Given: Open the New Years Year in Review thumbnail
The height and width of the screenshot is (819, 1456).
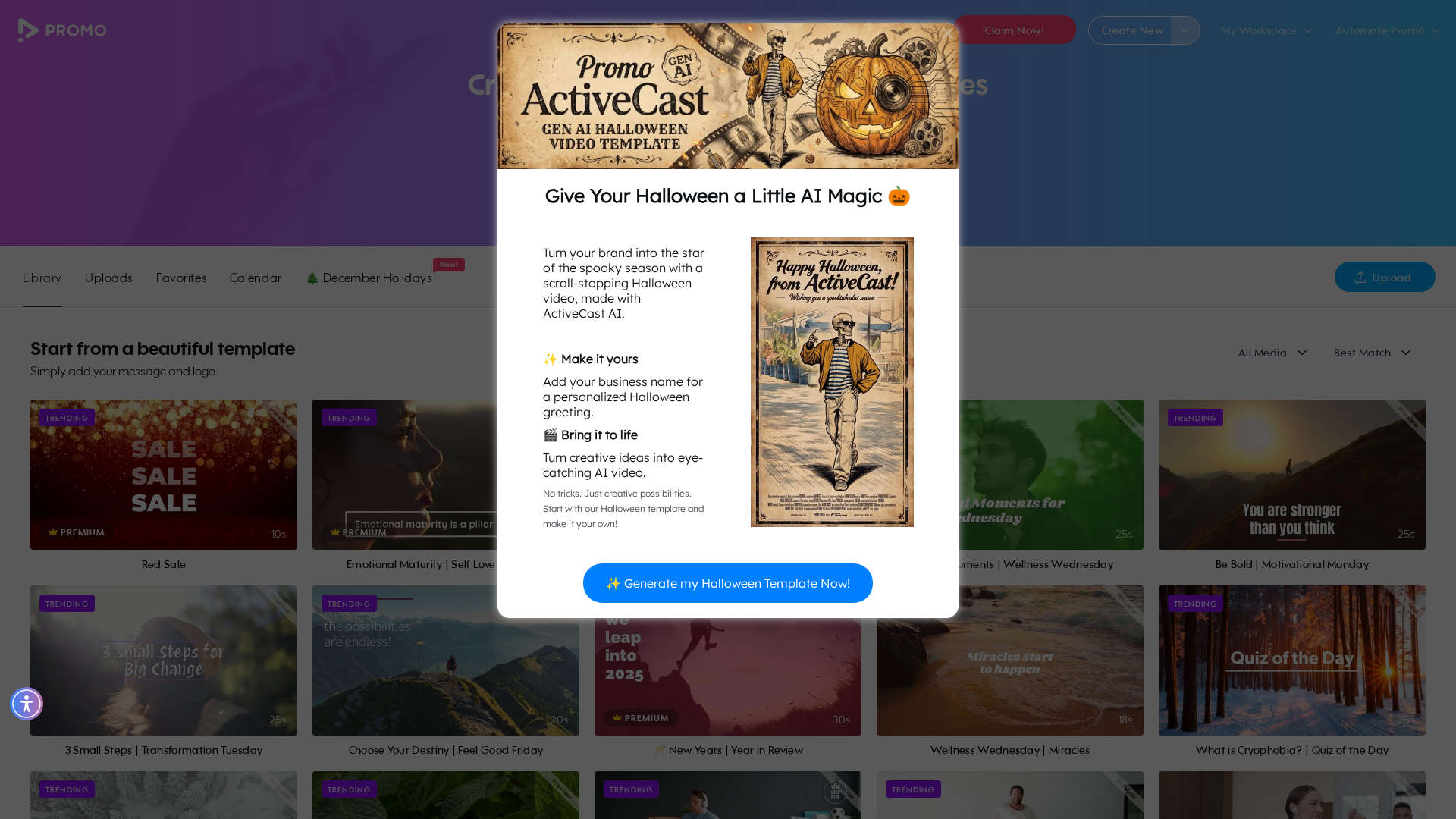Looking at the screenshot, I should click(728, 676).
